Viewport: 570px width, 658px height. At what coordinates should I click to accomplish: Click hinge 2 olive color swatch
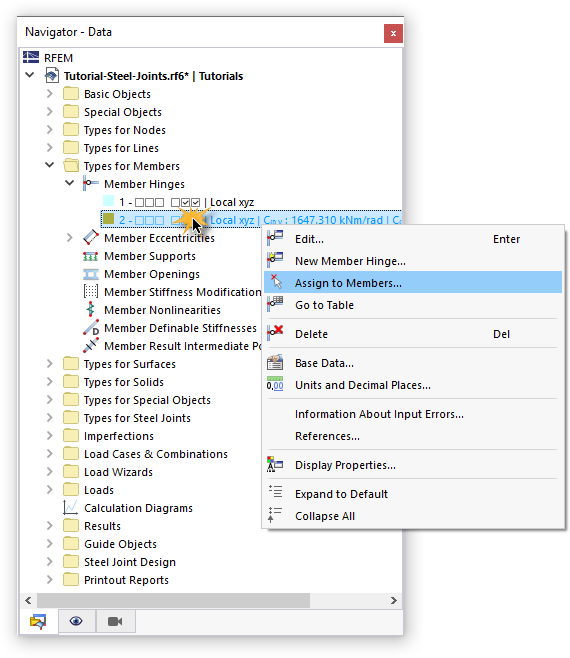[x=109, y=219]
